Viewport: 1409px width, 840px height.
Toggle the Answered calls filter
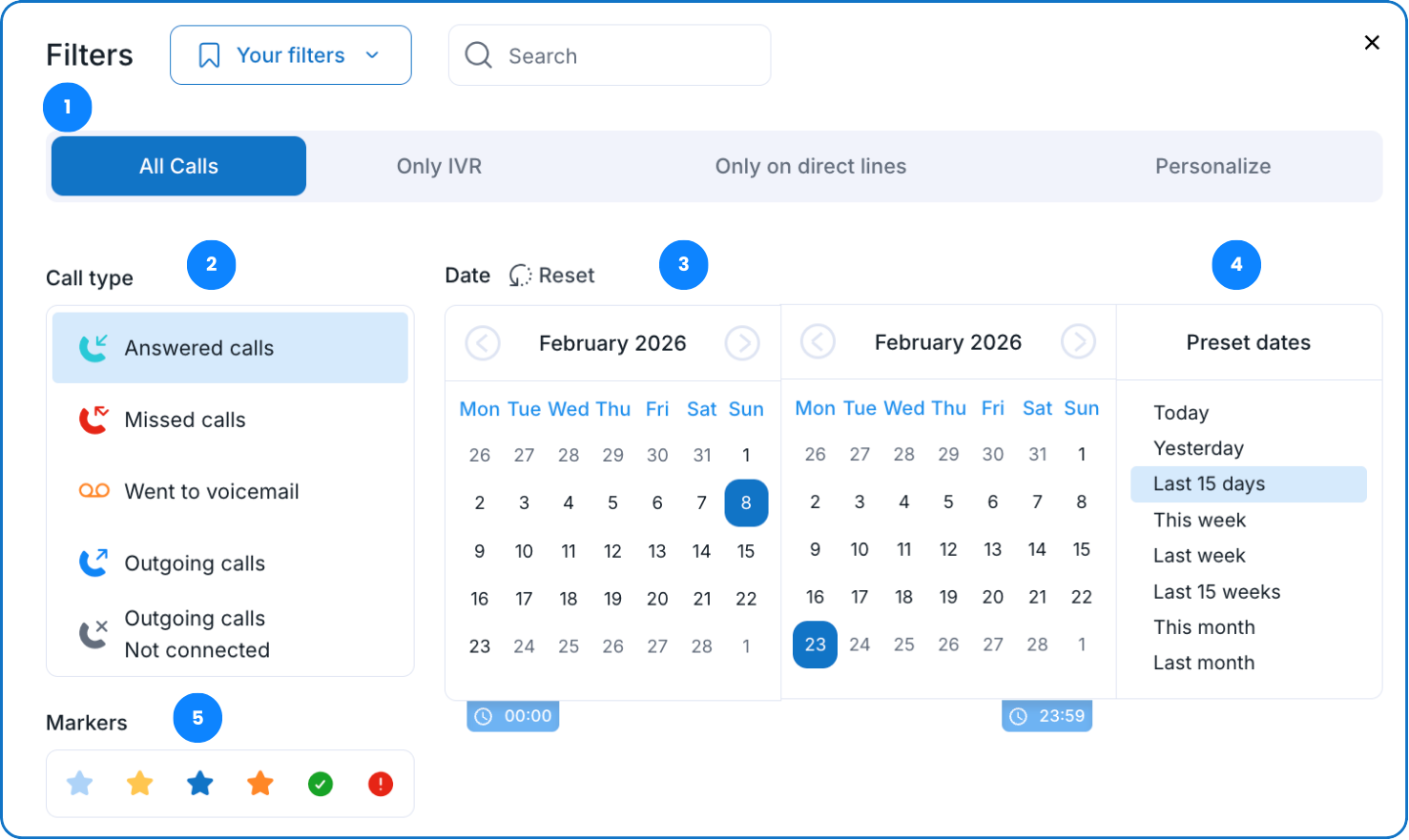coord(230,348)
